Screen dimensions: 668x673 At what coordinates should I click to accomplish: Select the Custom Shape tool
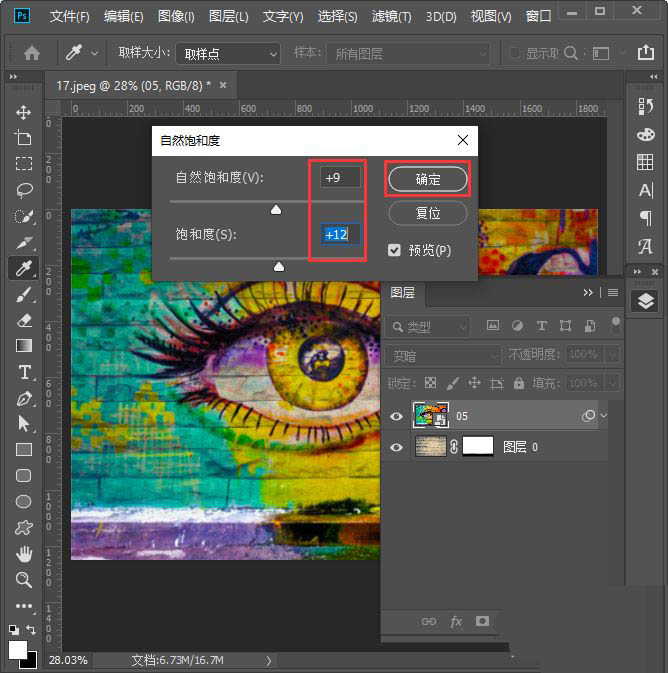click(x=24, y=527)
